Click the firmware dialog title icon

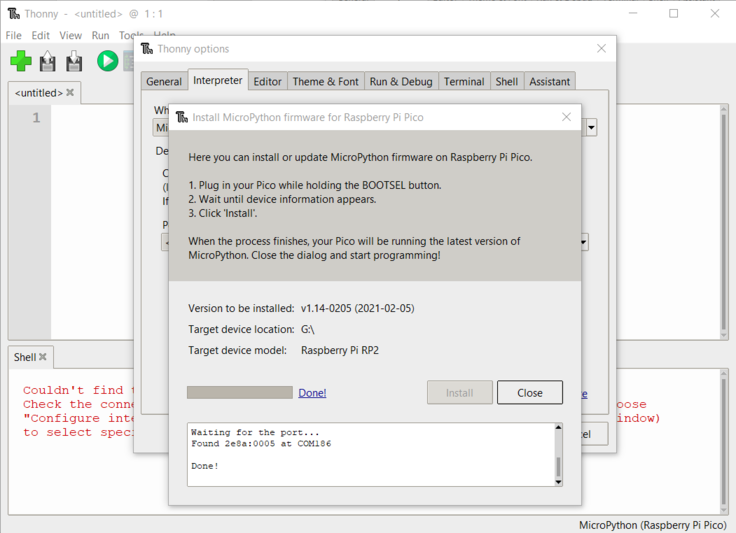tap(182, 117)
